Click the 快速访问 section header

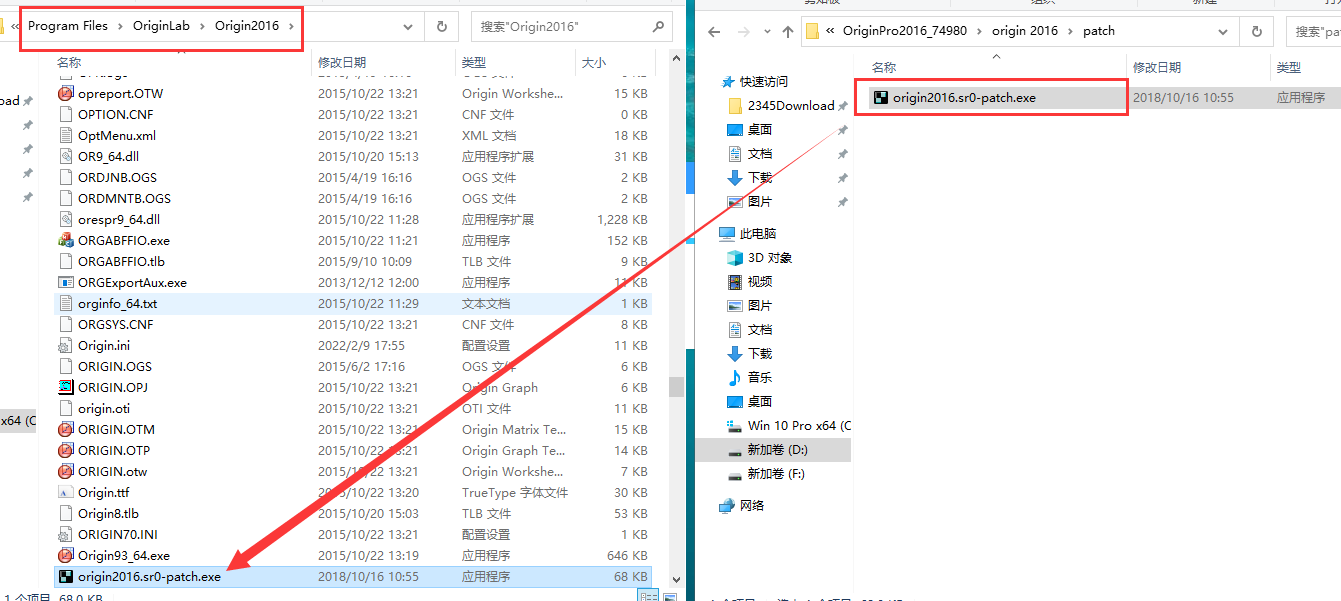764,81
